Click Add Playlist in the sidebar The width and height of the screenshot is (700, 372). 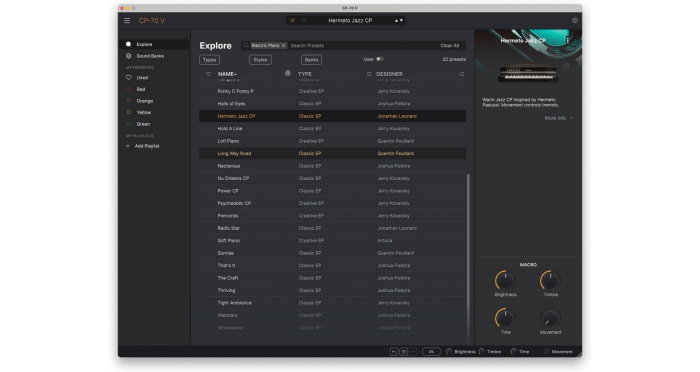point(147,146)
